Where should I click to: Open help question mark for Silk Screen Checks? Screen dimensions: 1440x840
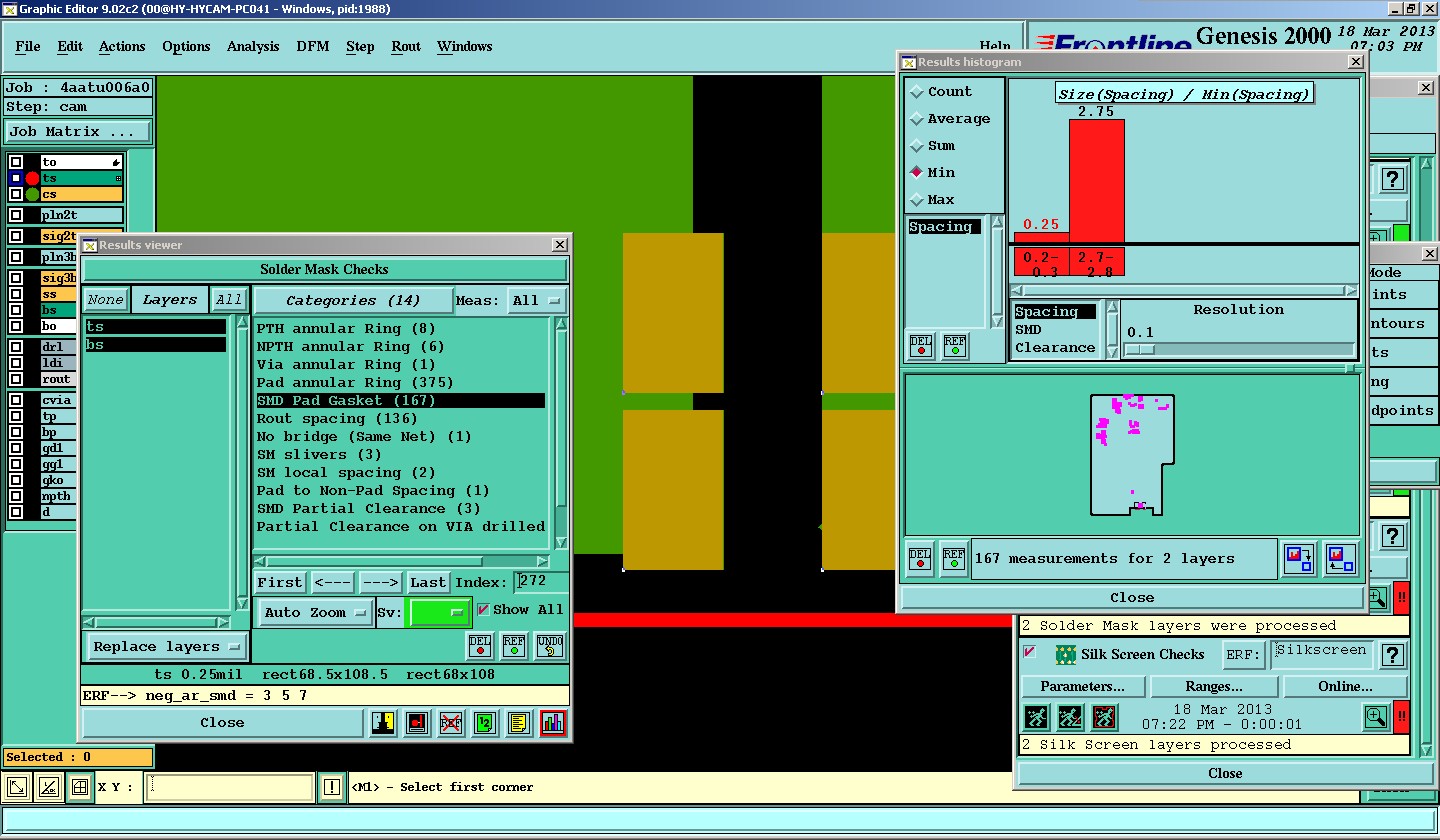1394,656
